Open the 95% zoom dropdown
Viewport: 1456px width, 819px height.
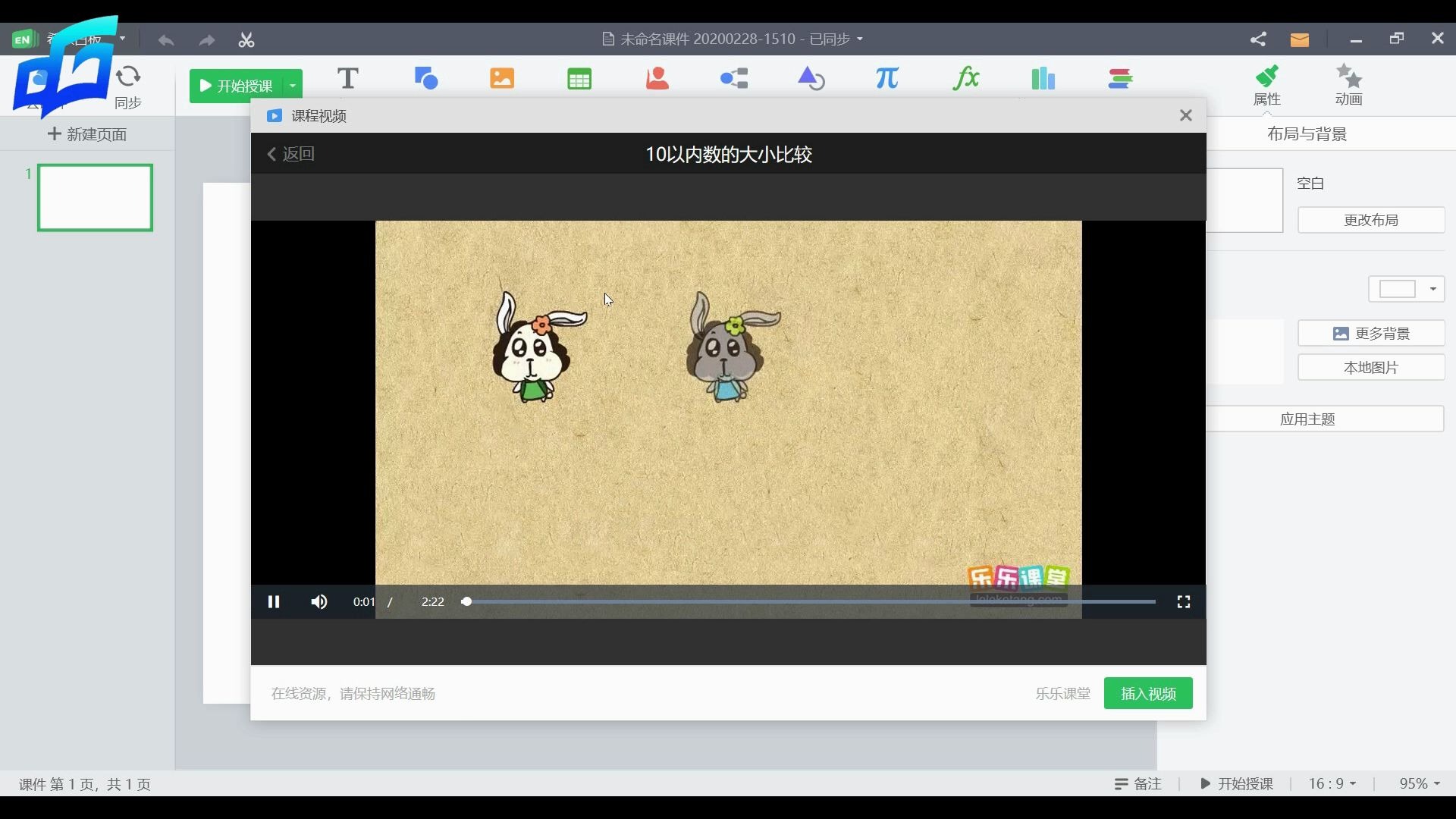(x=1419, y=783)
